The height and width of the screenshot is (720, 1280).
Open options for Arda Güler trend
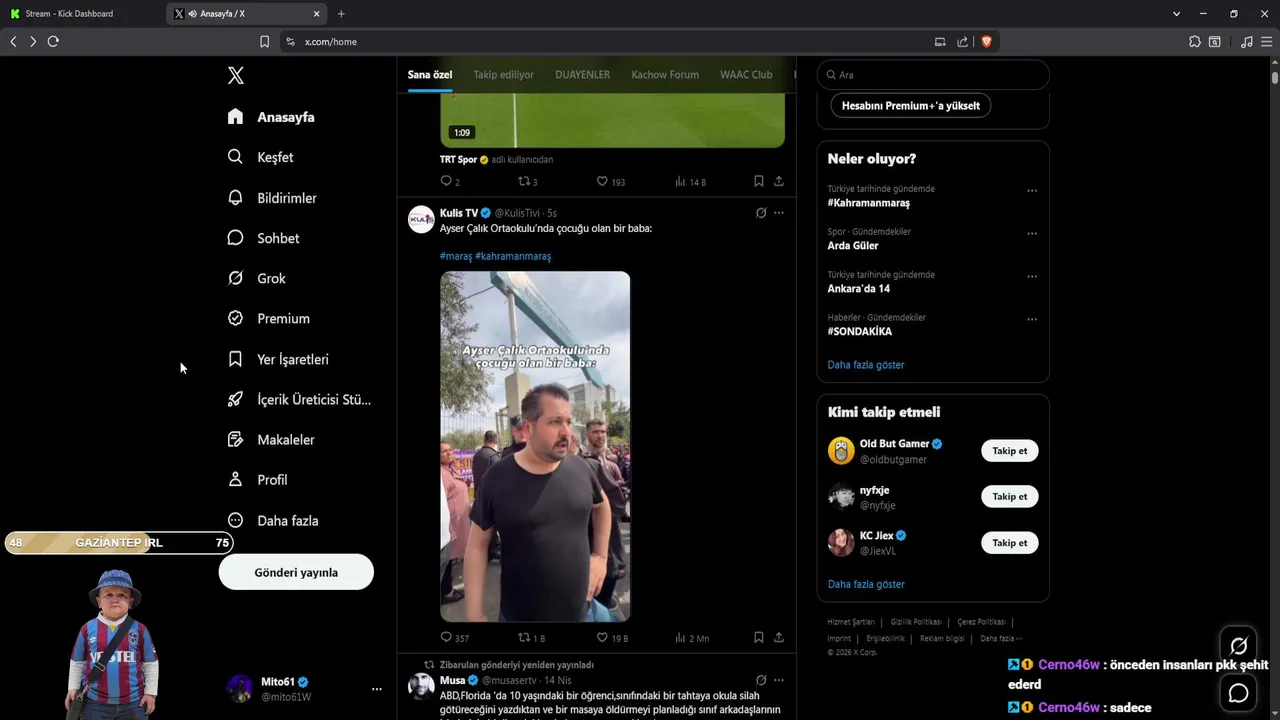(x=1032, y=234)
